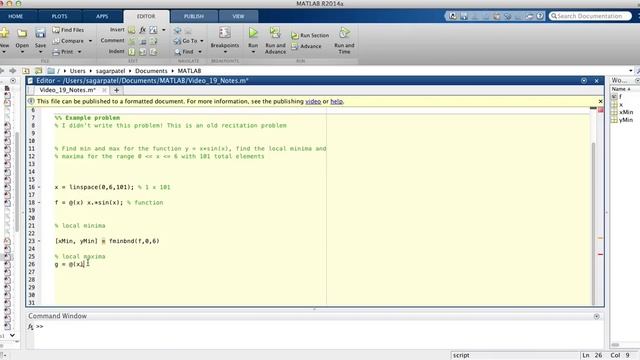Select the Video_19_Notes.m document tab
Image resolution: width=640 pixels, height=360 pixels.
coord(68,90)
